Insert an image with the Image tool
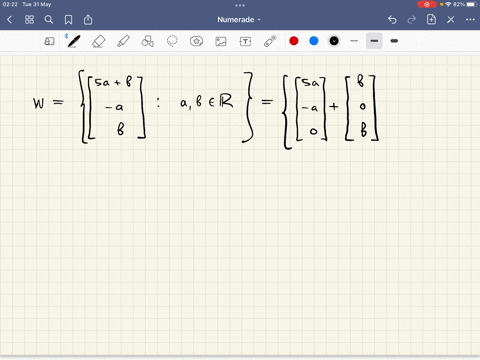This screenshot has height=360, width=480. 221,41
